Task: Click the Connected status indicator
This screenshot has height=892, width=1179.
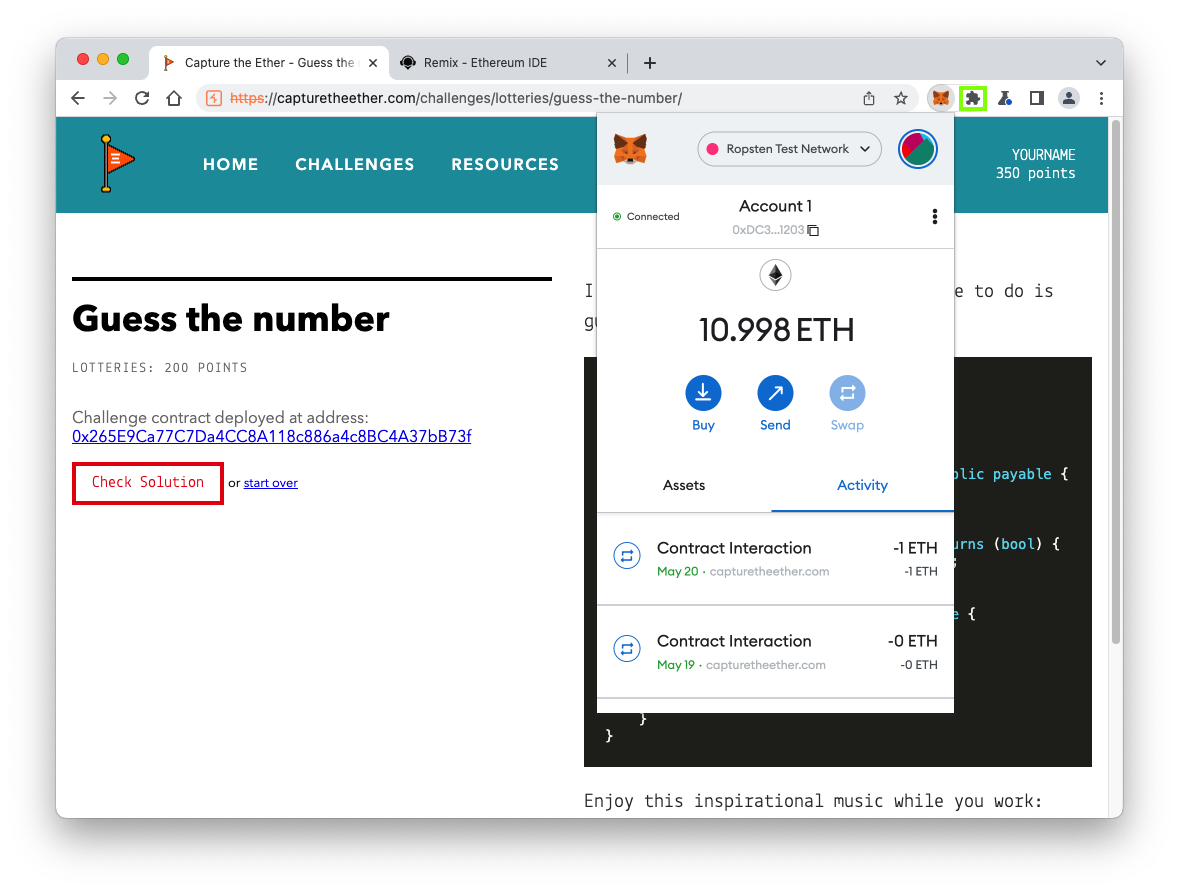Action: click(x=646, y=217)
